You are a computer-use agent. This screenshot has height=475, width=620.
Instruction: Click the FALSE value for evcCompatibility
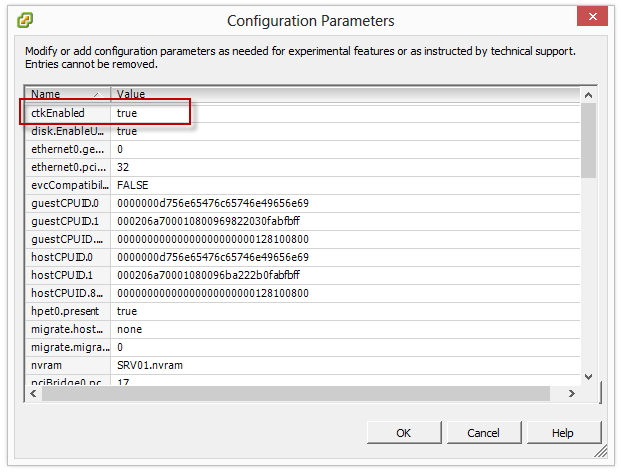(x=133, y=185)
